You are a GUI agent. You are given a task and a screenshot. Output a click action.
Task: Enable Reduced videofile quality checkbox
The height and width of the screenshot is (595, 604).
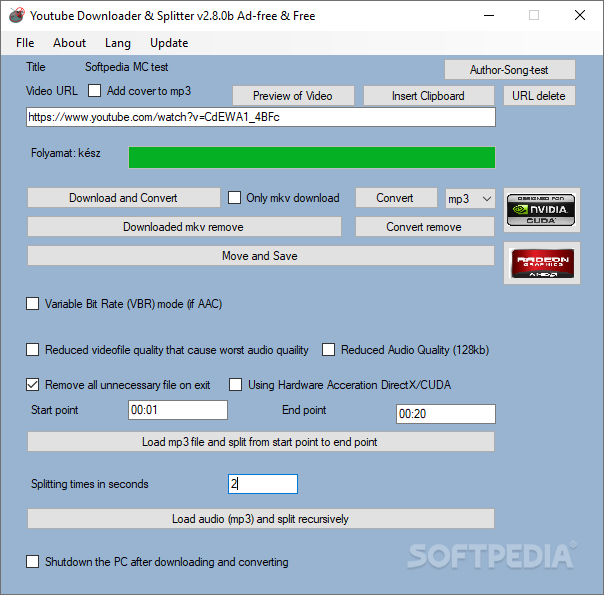[32, 350]
